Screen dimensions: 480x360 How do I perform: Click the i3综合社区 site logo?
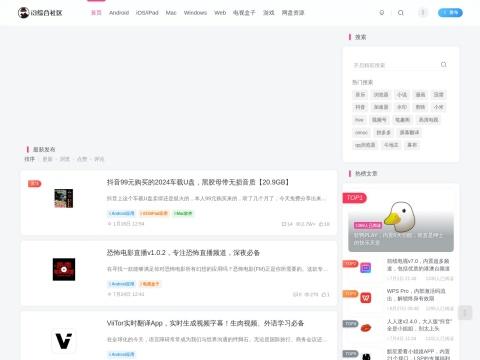click(40, 13)
